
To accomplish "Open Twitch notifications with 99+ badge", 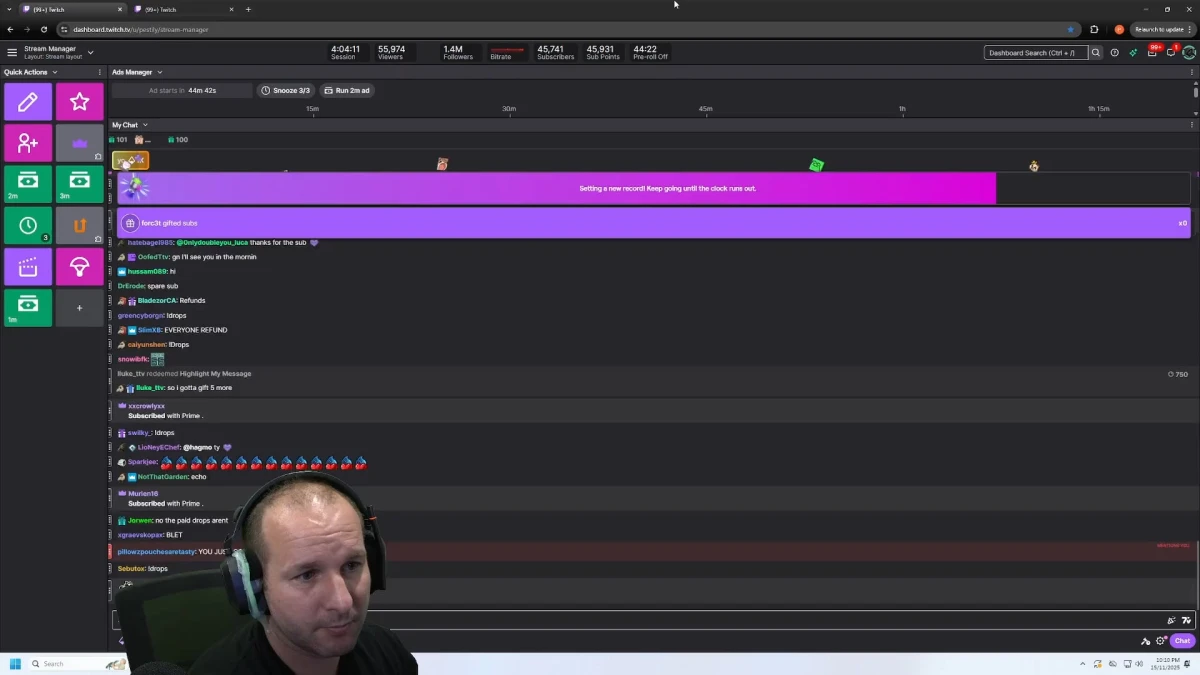I will click(x=1152, y=53).
